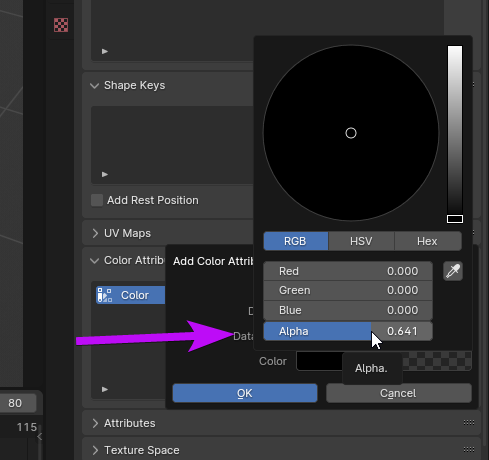
Task: Activate the eyedropper color sampler
Action: coord(453,271)
